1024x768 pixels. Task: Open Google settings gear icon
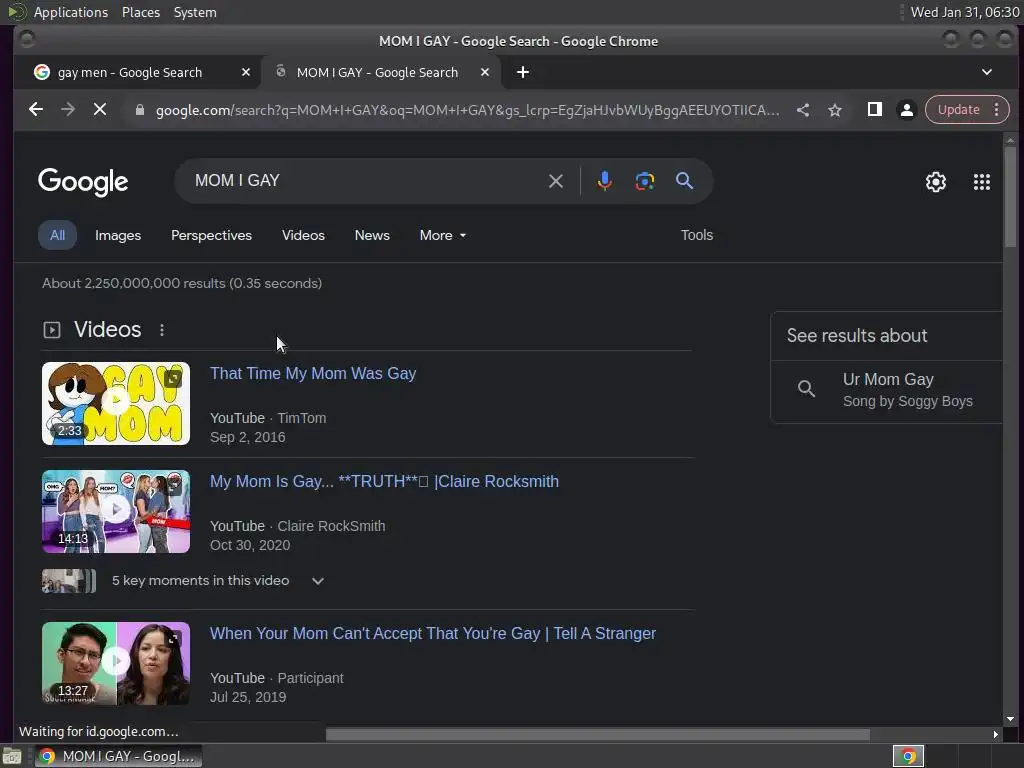click(x=936, y=182)
